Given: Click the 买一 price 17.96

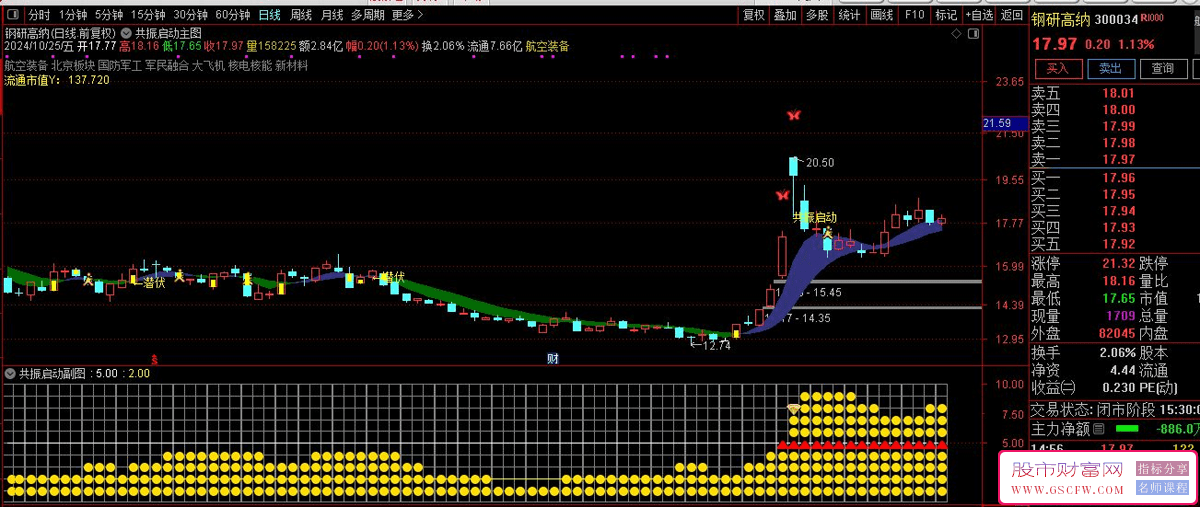Looking at the screenshot, I should pyautogui.click(x=1118, y=178).
